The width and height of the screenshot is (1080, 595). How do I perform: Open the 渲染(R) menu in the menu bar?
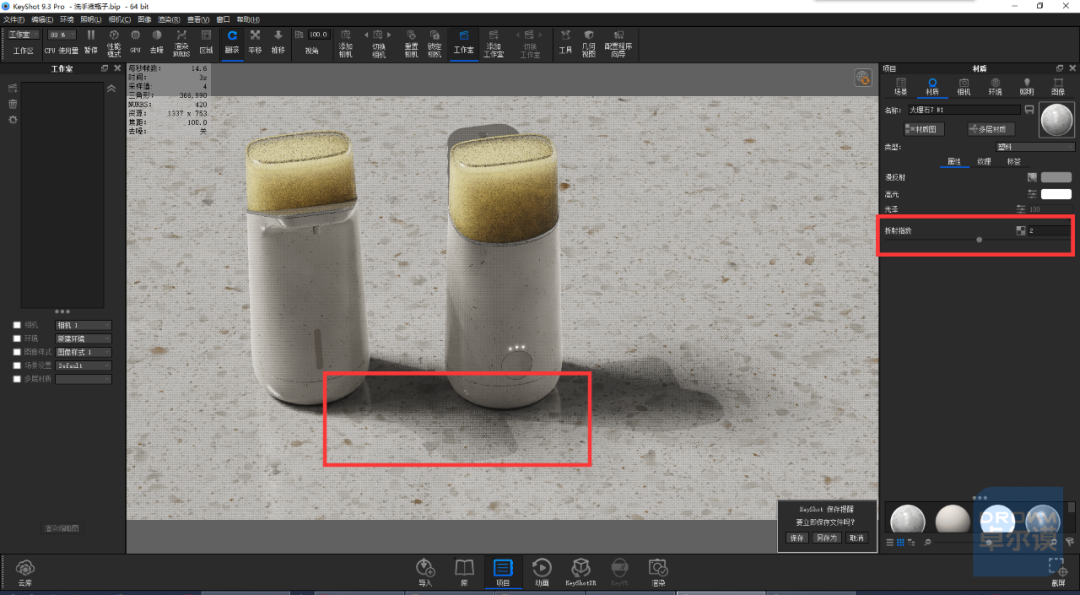169,20
